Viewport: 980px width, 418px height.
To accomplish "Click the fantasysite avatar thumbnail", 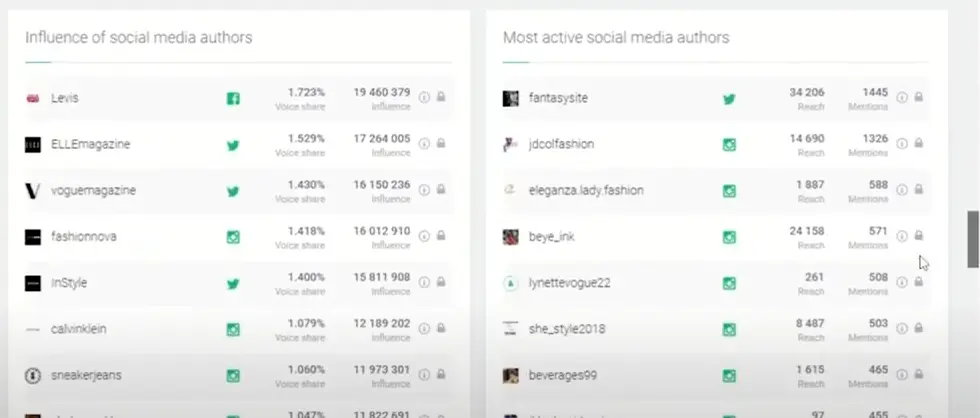I will point(510,98).
